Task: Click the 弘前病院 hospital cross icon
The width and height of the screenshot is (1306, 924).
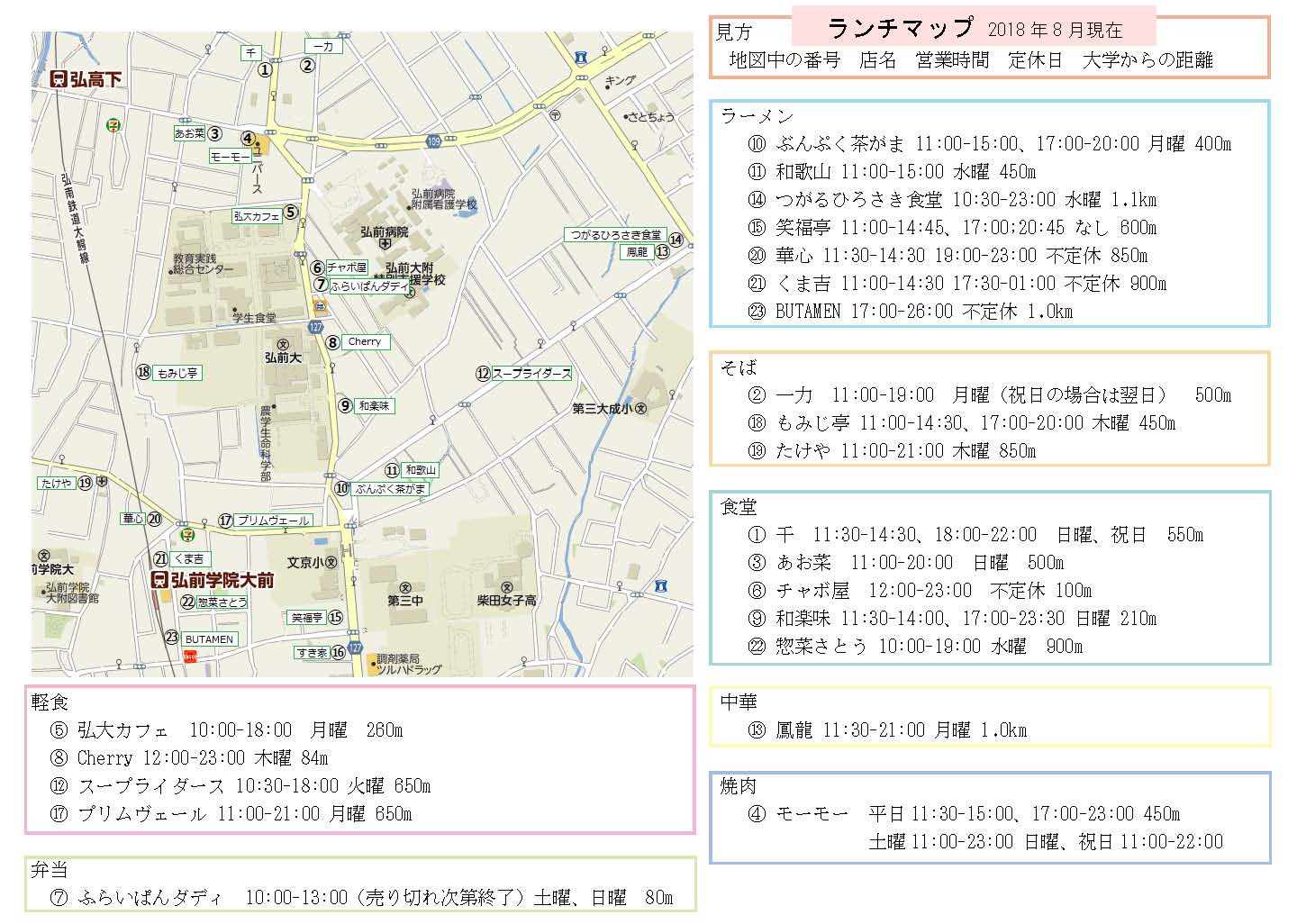Action: (x=385, y=244)
